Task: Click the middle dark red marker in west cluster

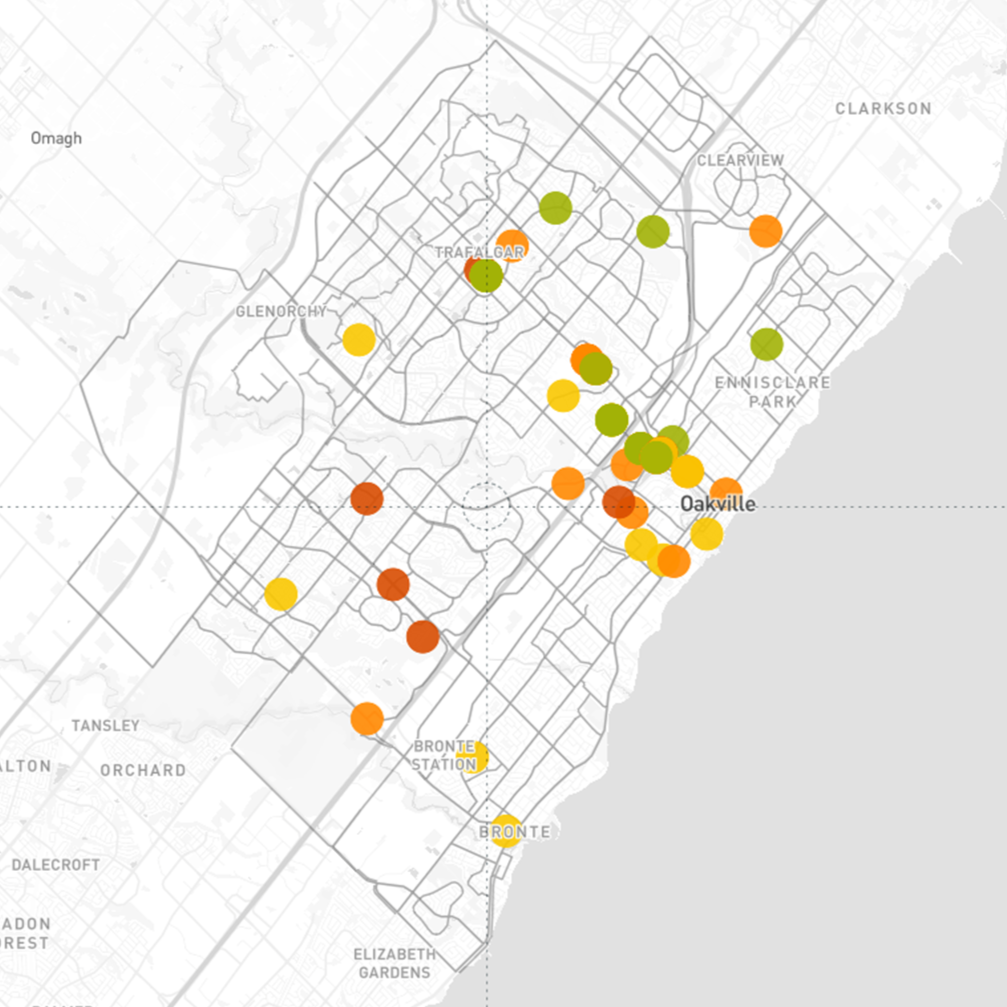Action: pos(393,583)
